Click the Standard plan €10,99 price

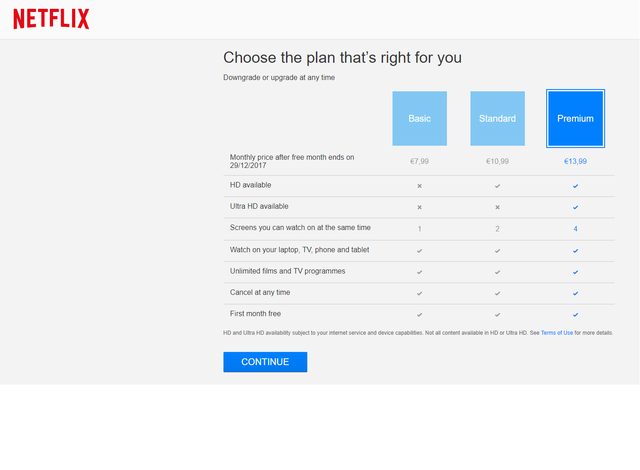coord(498,161)
